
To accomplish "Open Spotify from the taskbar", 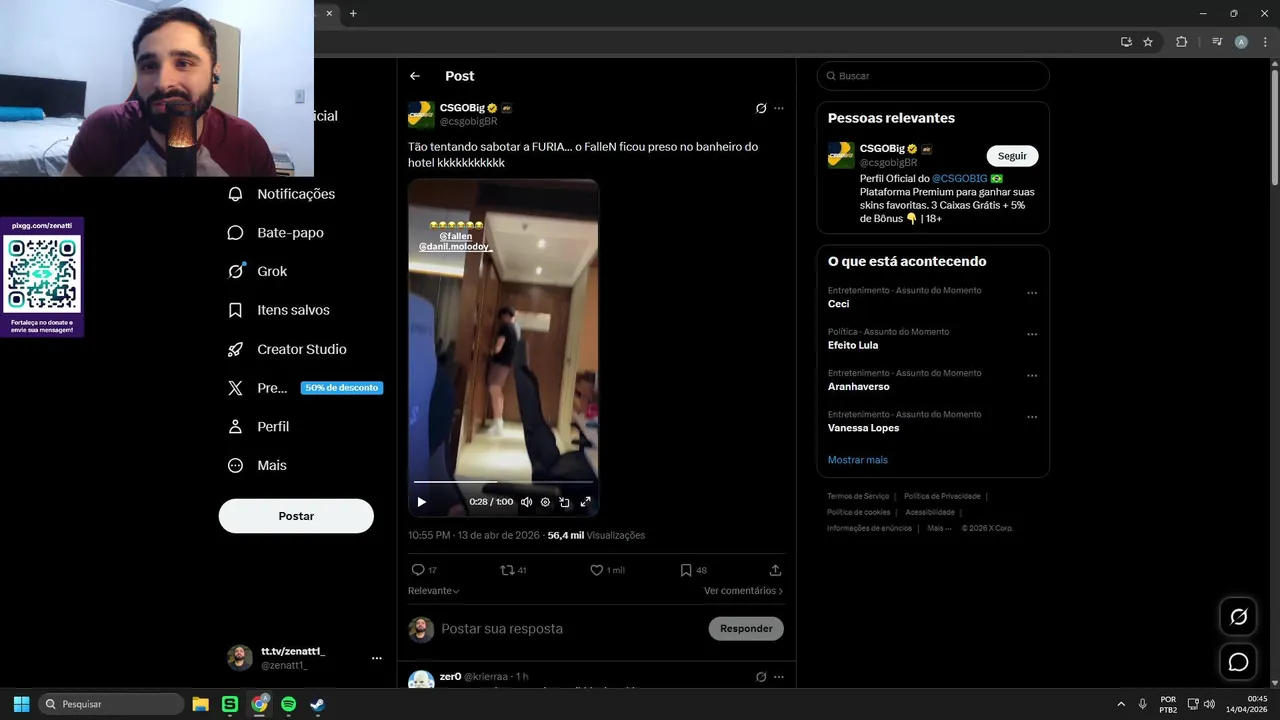I will (x=288, y=704).
